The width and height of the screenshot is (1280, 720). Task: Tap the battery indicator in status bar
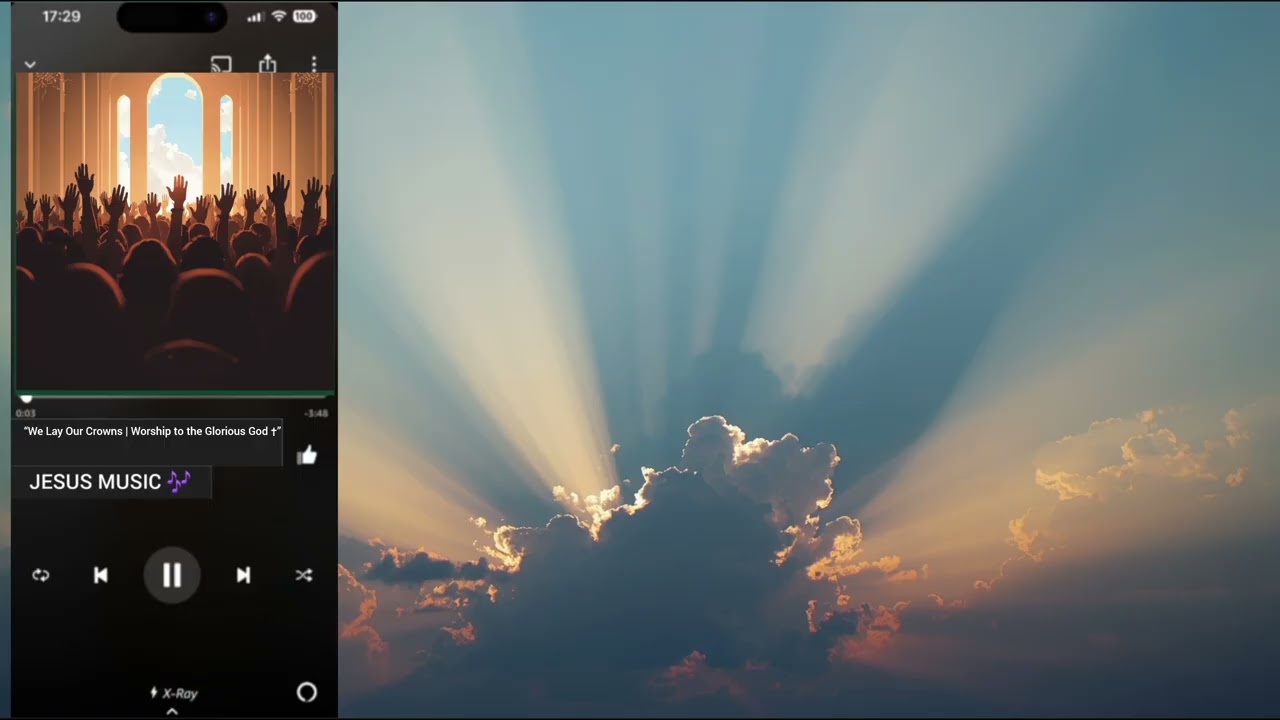[304, 16]
